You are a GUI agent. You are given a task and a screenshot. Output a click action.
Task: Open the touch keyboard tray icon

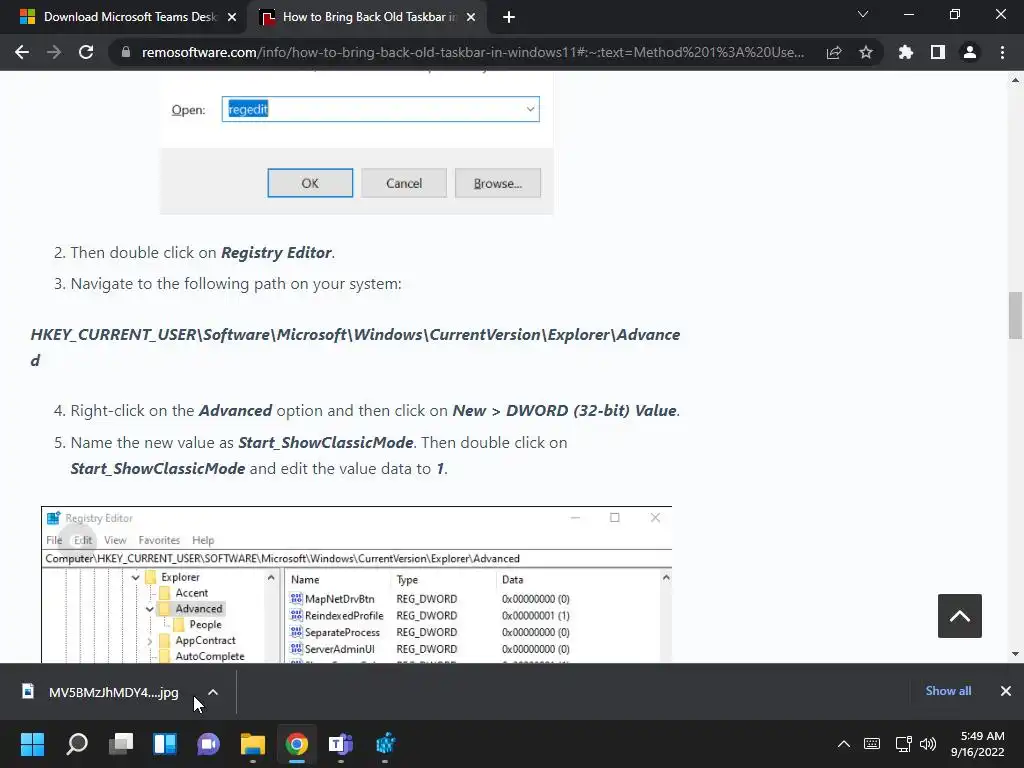pos(872,744)
